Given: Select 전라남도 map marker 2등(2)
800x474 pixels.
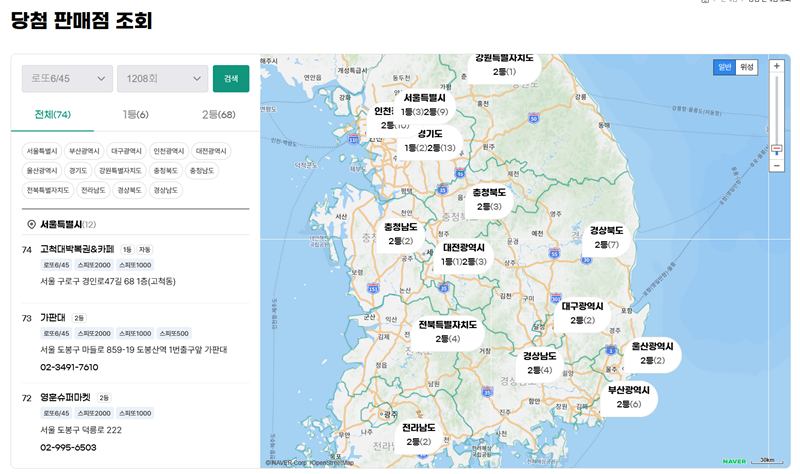Looking at the screenshot, I should point(418,435).
